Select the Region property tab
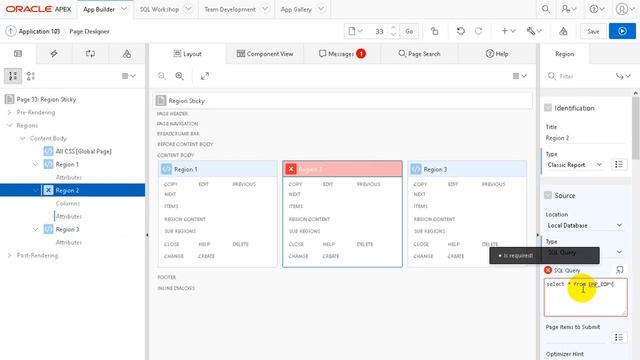 point(564,53)
